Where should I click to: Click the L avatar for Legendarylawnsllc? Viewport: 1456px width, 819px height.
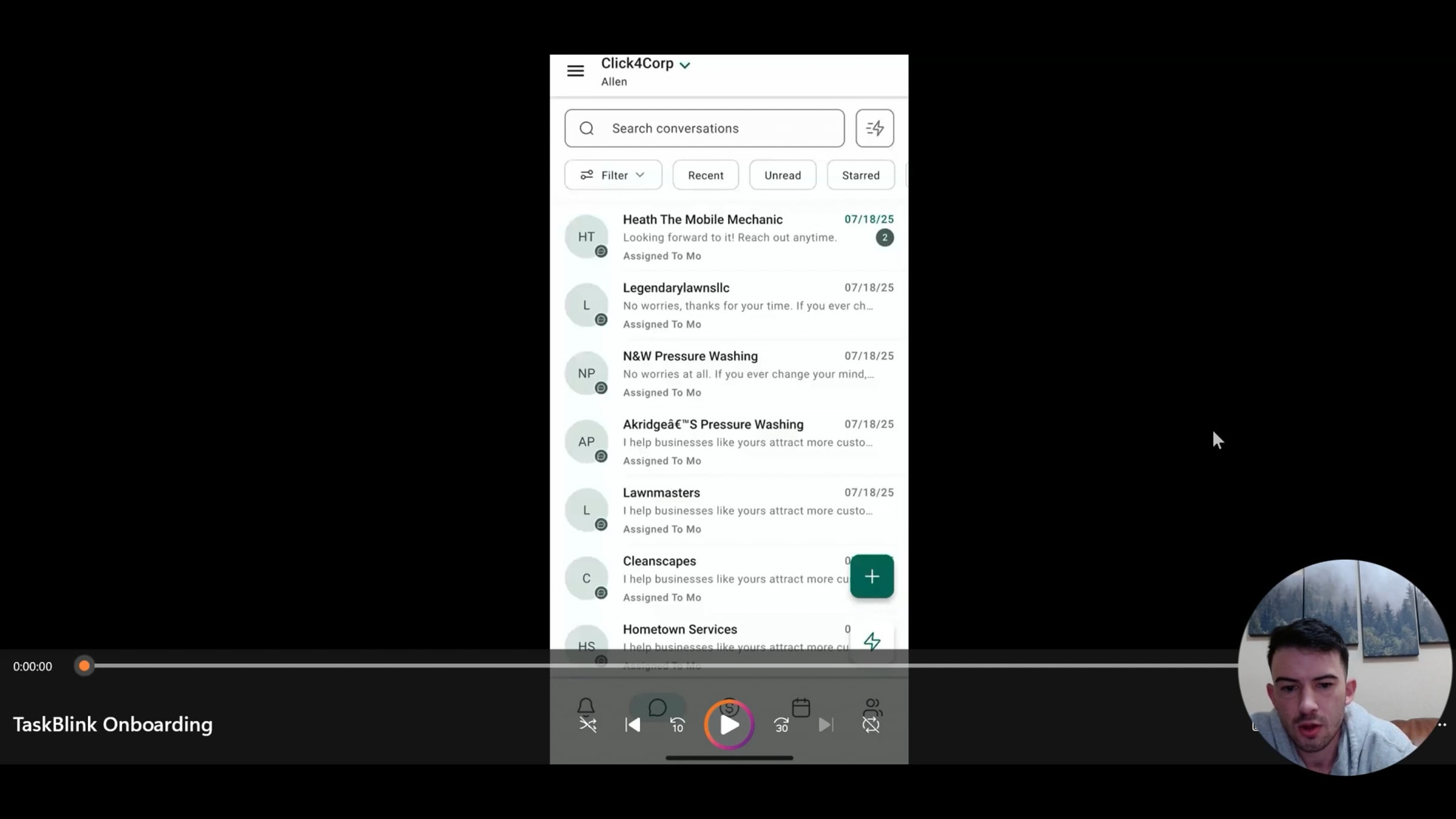pos(586,305)
